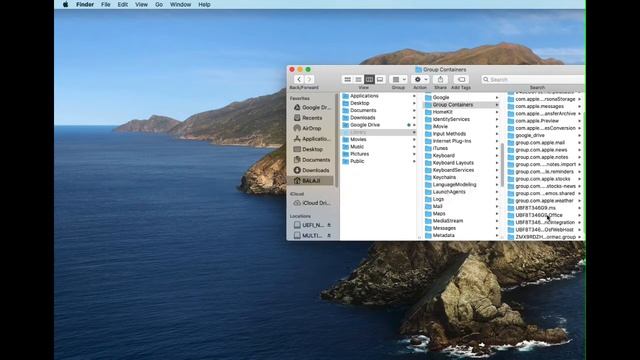This screenshot has height=360, width=640.
Task: Click the middle column scrollbar
Action: click(502, 164)
